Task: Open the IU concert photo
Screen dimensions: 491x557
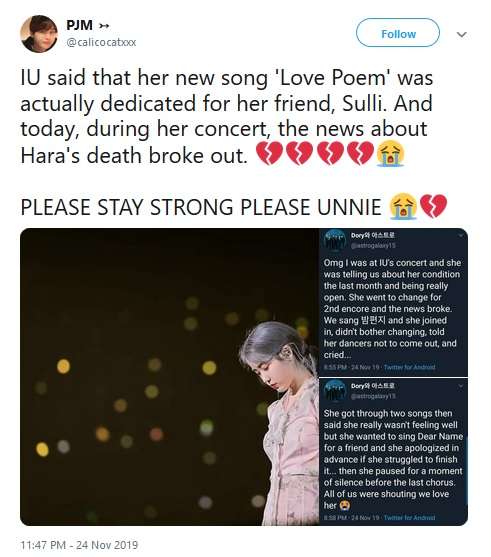Action: [169, 377]
